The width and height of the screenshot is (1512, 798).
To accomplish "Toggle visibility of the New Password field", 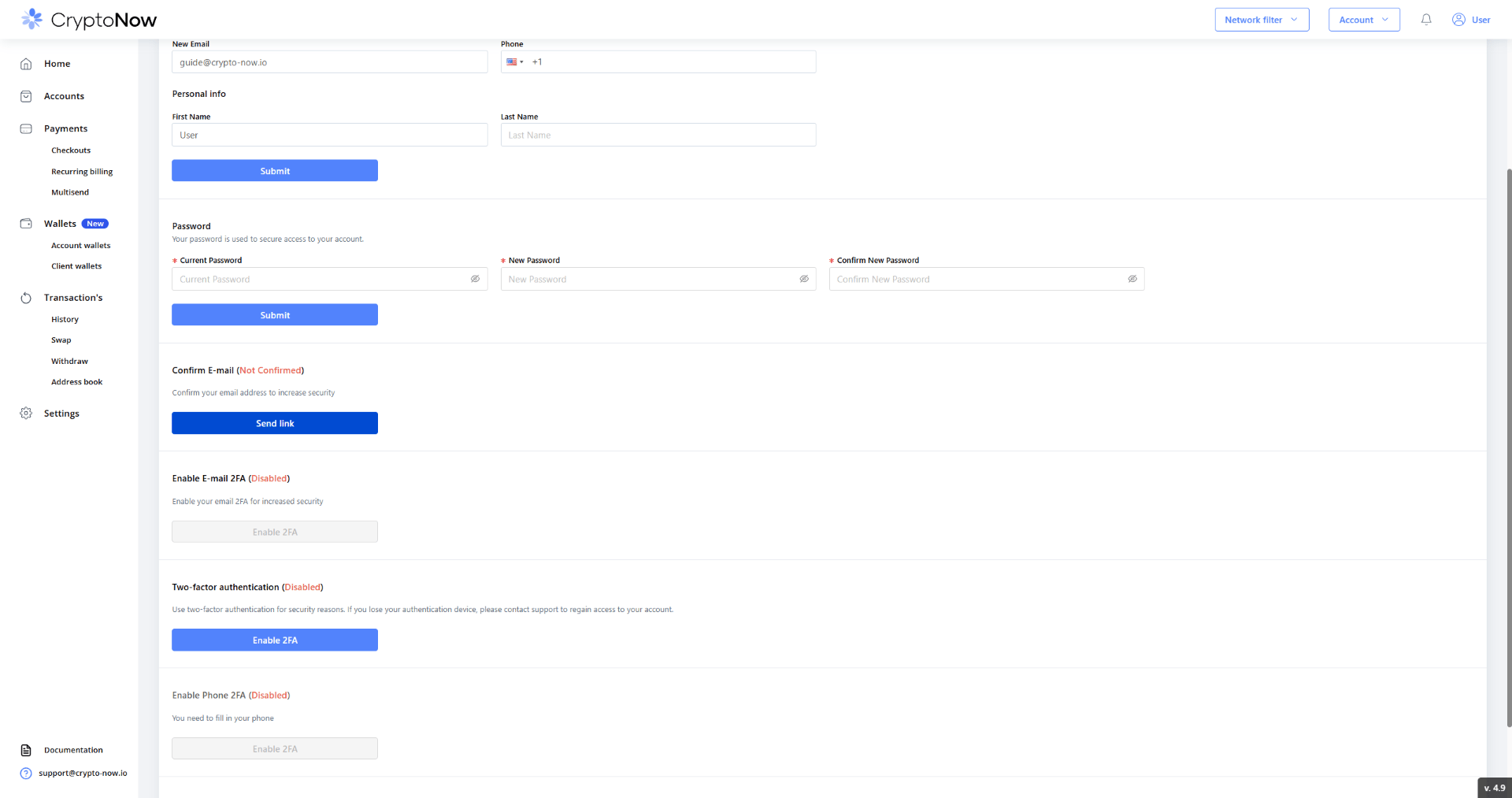I will 804,279.
